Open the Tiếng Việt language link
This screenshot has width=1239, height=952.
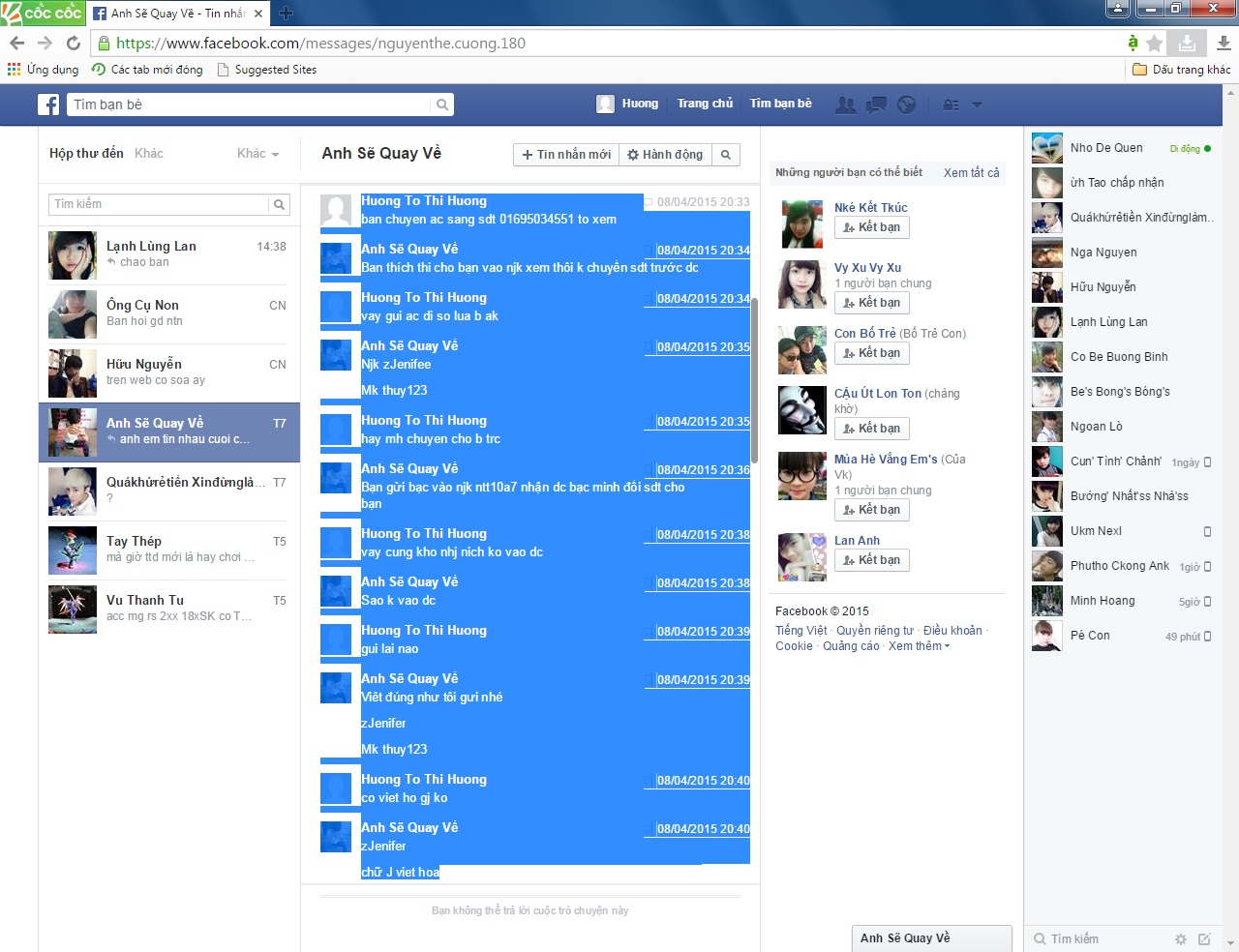click(801, 631)
